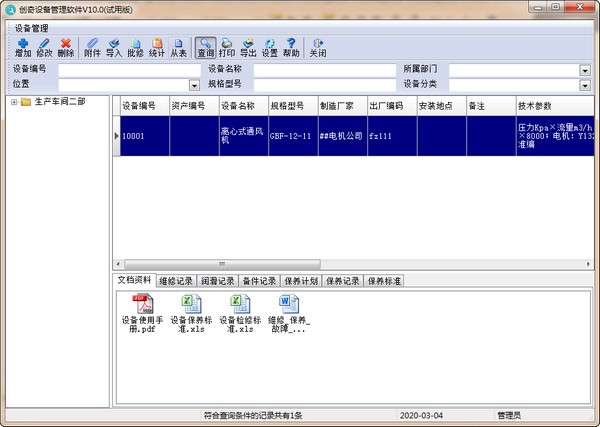Open the 位置 dropdown list
The height and width of the screenshot is (427, 600).
(x=195, y=84)
